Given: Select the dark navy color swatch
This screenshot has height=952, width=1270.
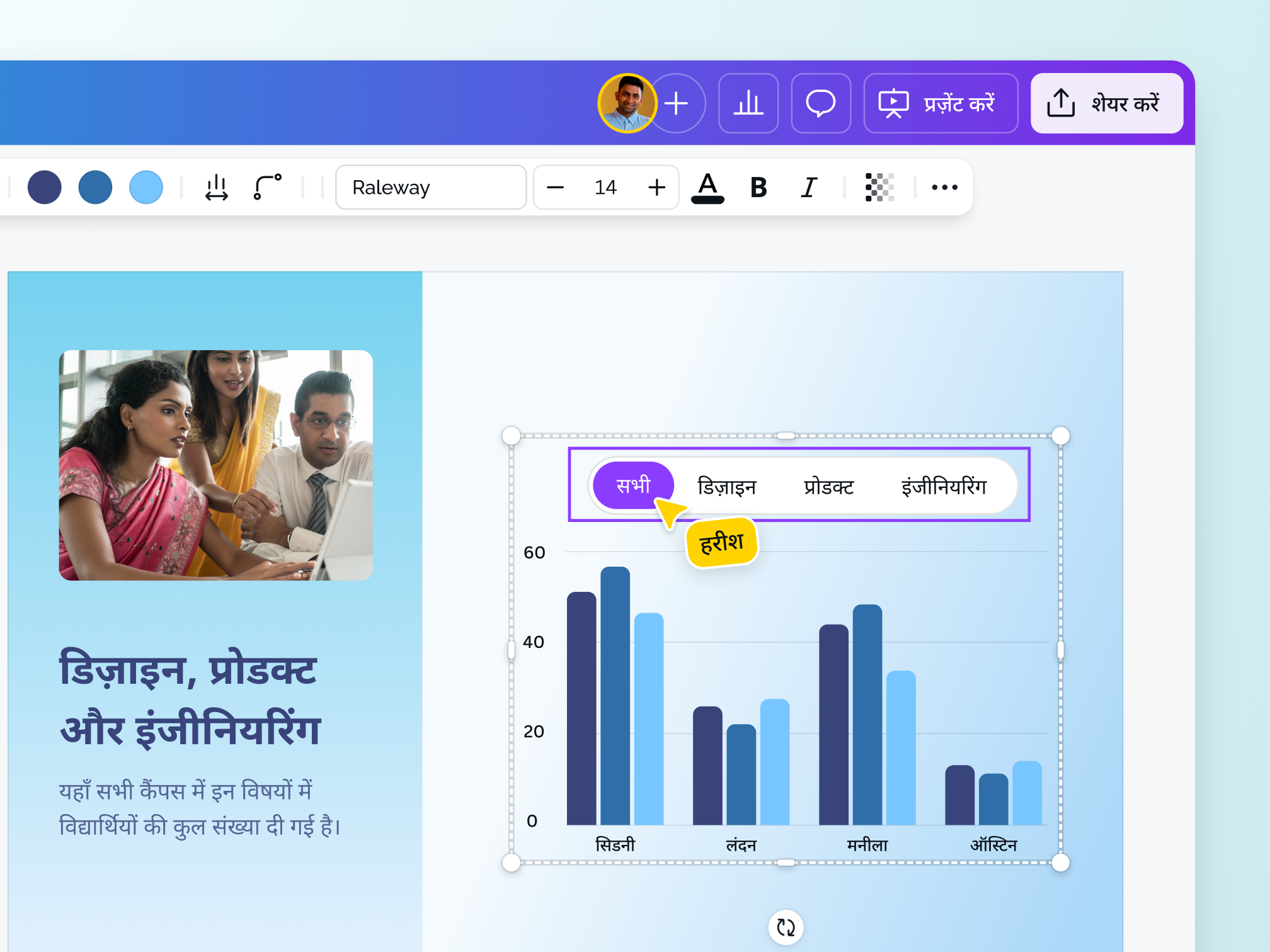Looking at the screenshot, I should 45,187.
